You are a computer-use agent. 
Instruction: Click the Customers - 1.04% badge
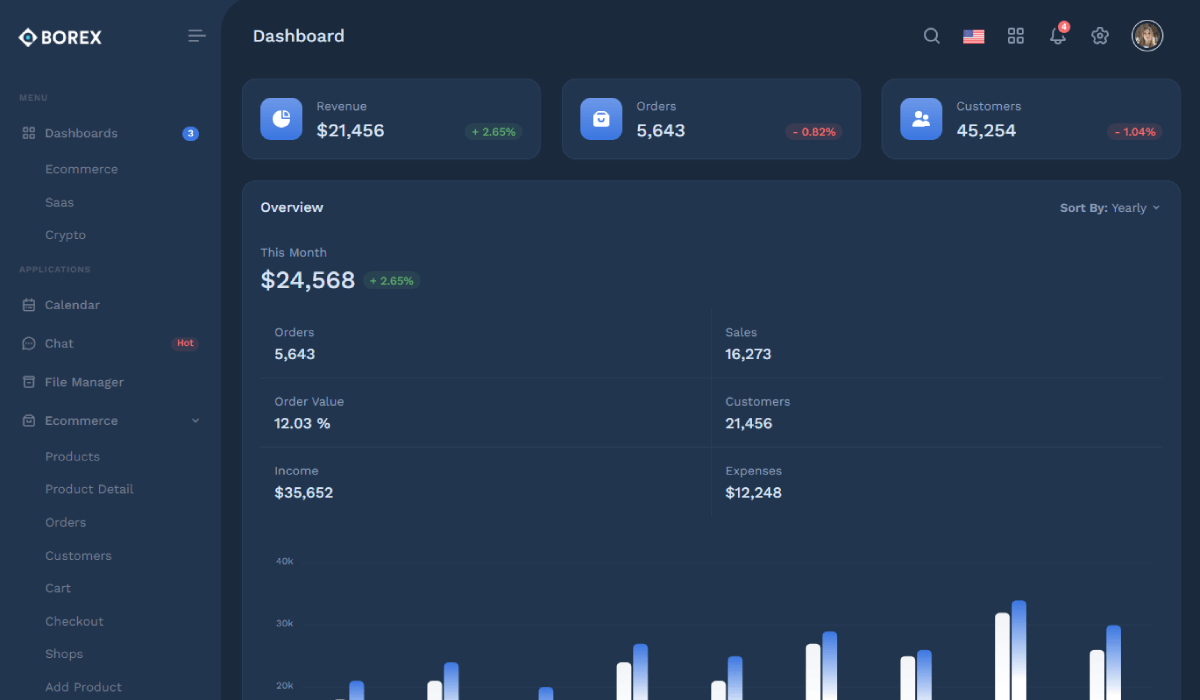pyautogui.click(x=1134, y=132)
